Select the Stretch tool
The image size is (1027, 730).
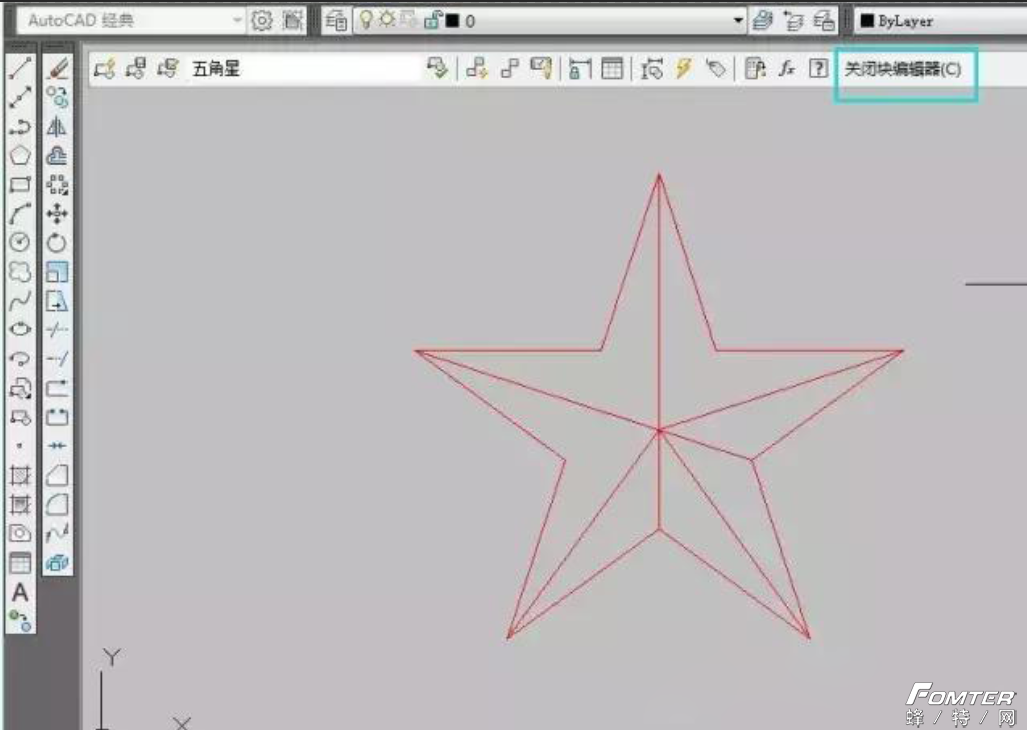pos(57,301)
